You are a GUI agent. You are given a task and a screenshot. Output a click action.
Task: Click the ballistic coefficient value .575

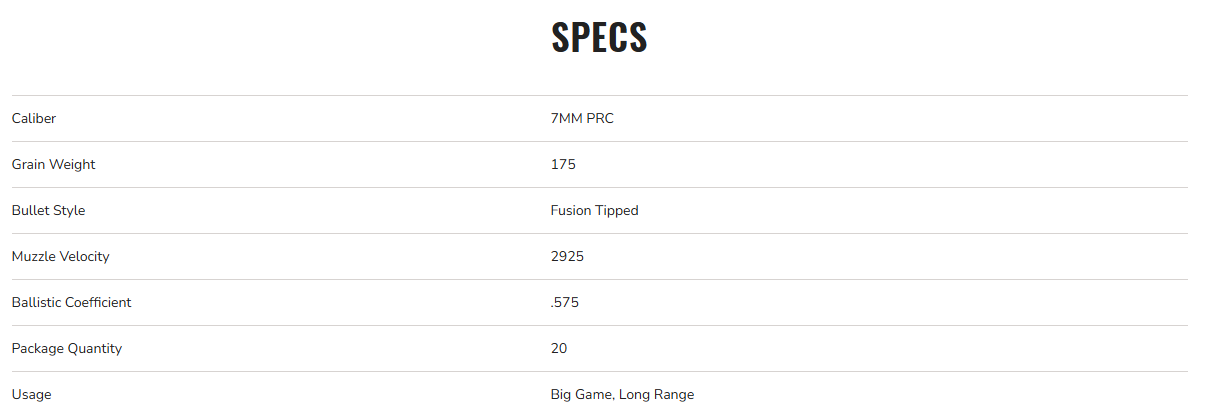pos(564,302)
